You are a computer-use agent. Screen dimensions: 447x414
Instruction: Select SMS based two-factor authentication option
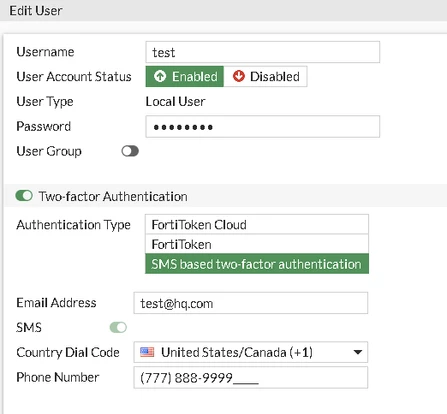tap(257, 264)
